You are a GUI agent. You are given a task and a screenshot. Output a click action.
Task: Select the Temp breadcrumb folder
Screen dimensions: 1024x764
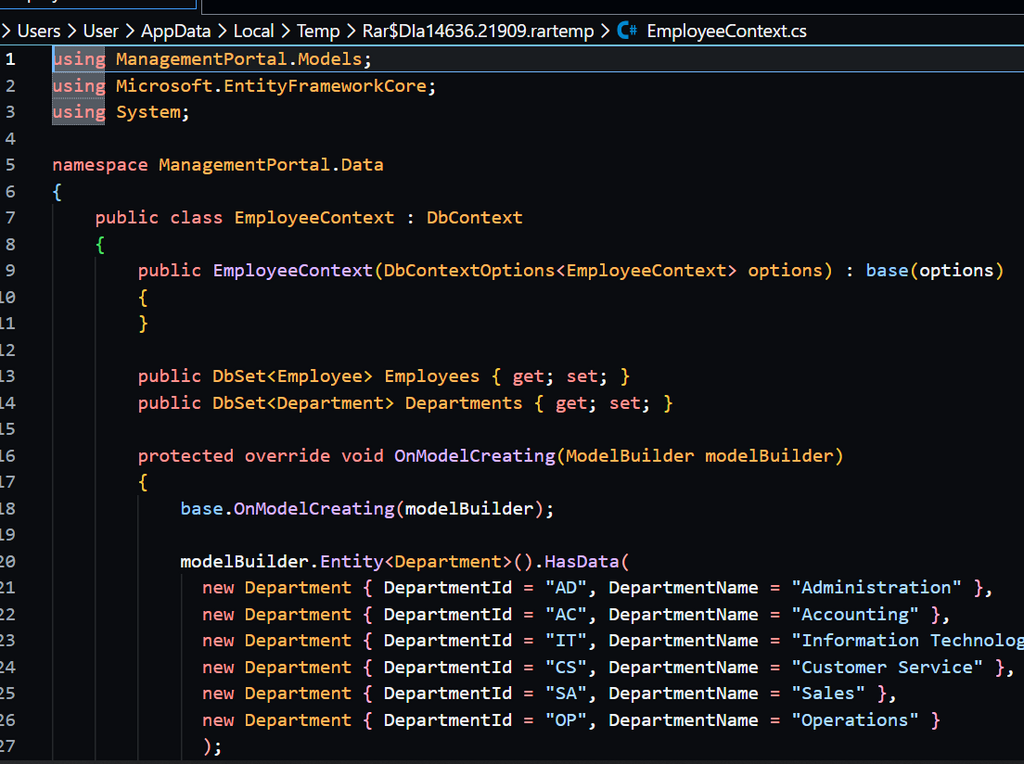pos(317,31)
